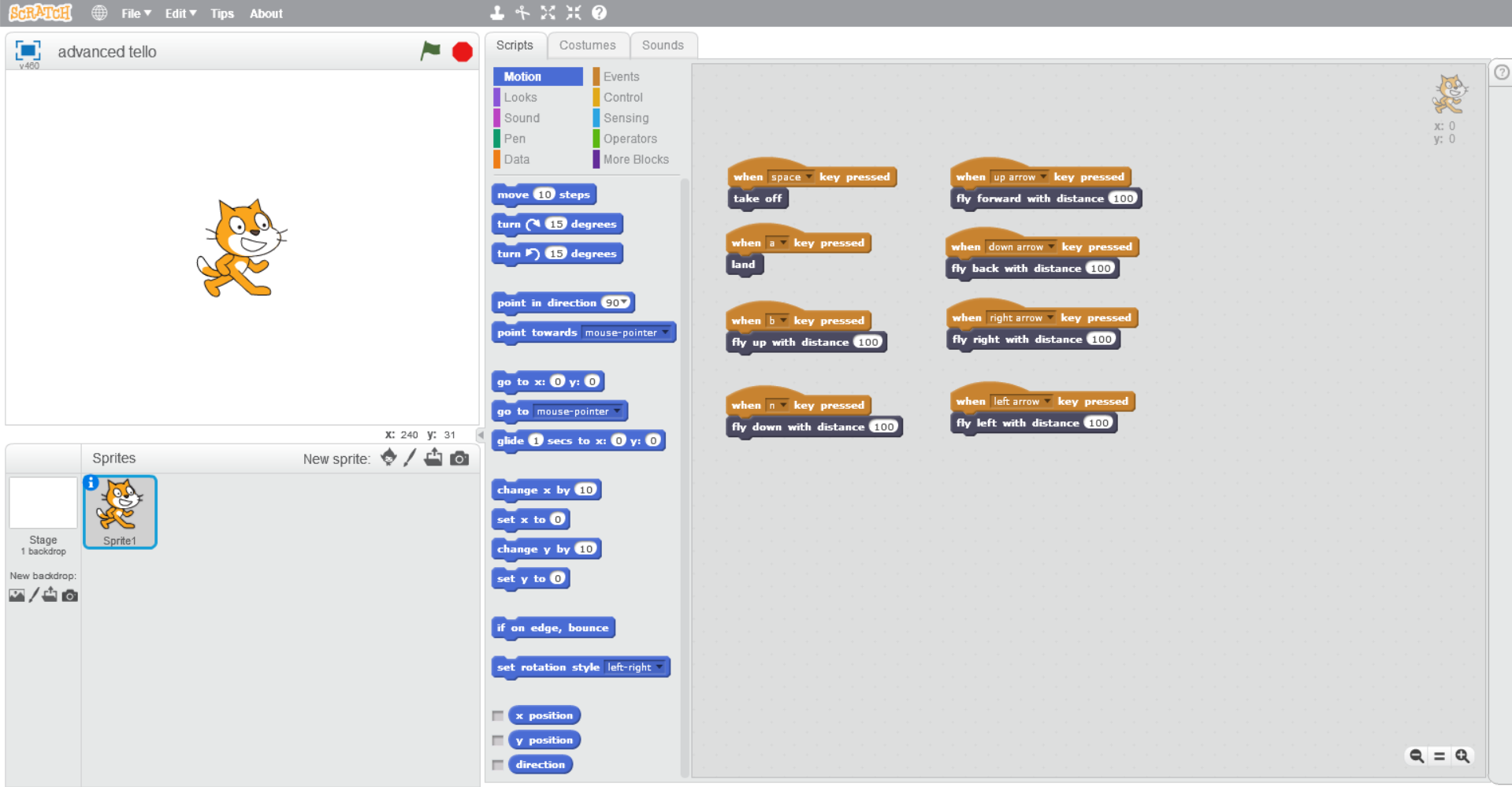The height and width of the screenshot is (787, 1512).
Task: Select the Sound block category
Action: [x=522, y=117]
